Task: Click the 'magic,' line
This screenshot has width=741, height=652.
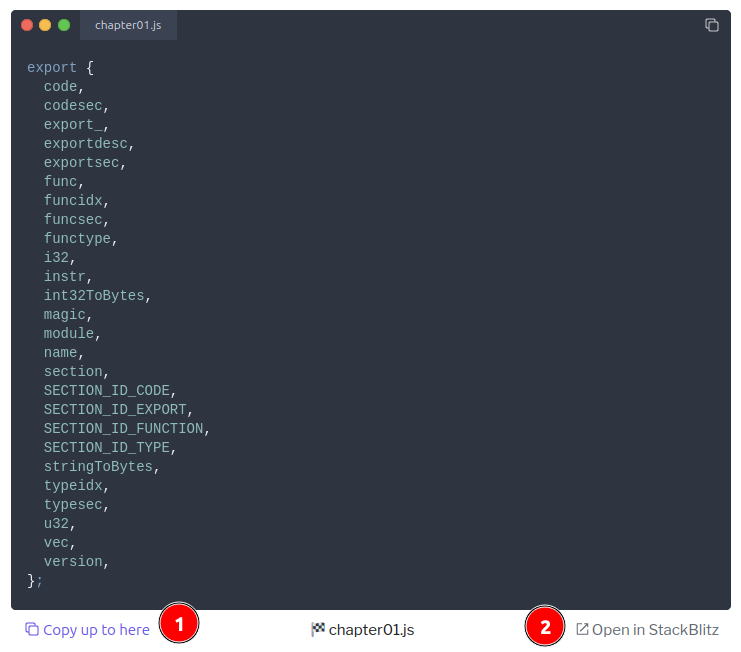Action: pos(68,315)
